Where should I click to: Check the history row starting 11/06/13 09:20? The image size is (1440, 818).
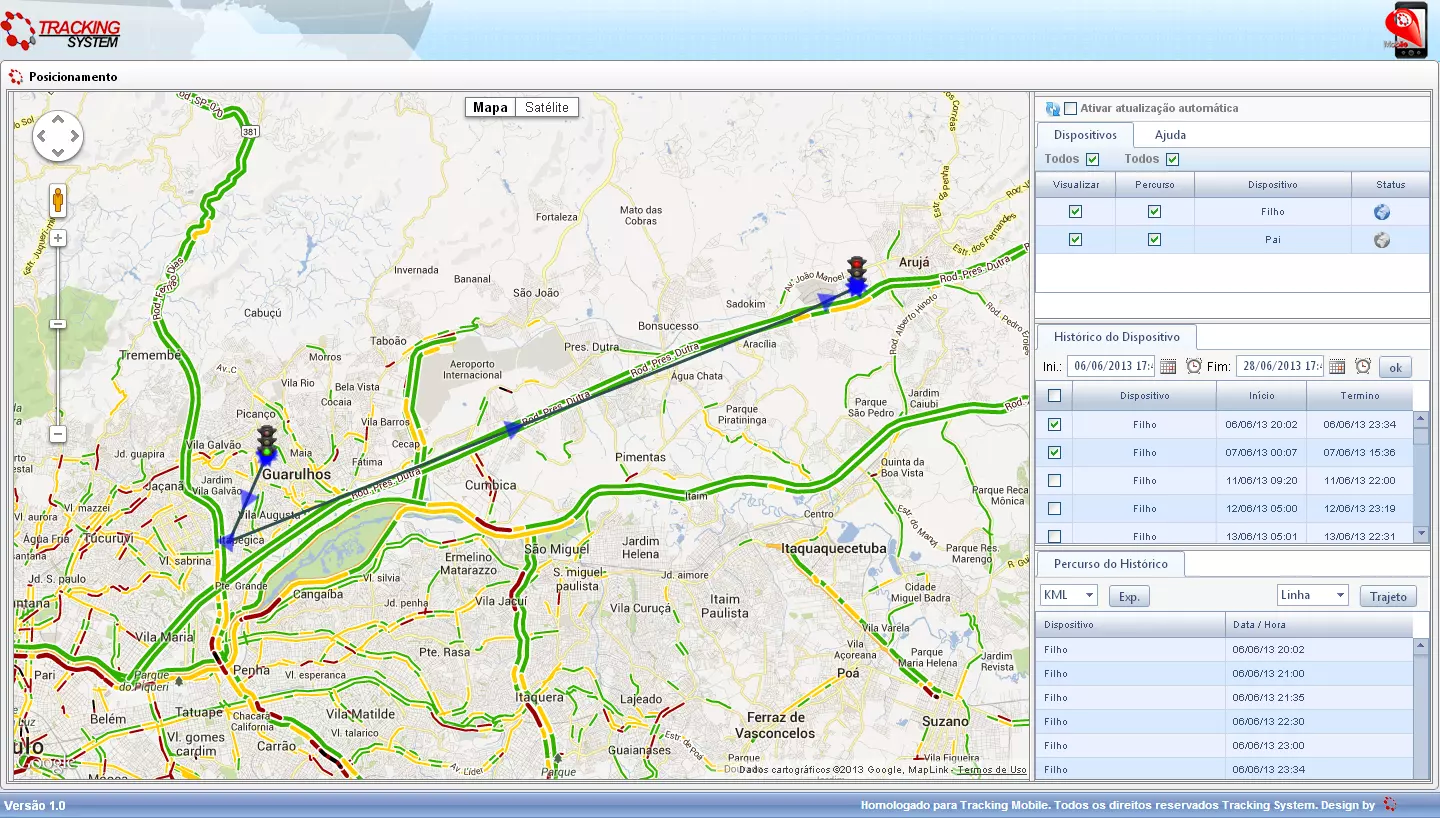click(x=1054, y=481)
